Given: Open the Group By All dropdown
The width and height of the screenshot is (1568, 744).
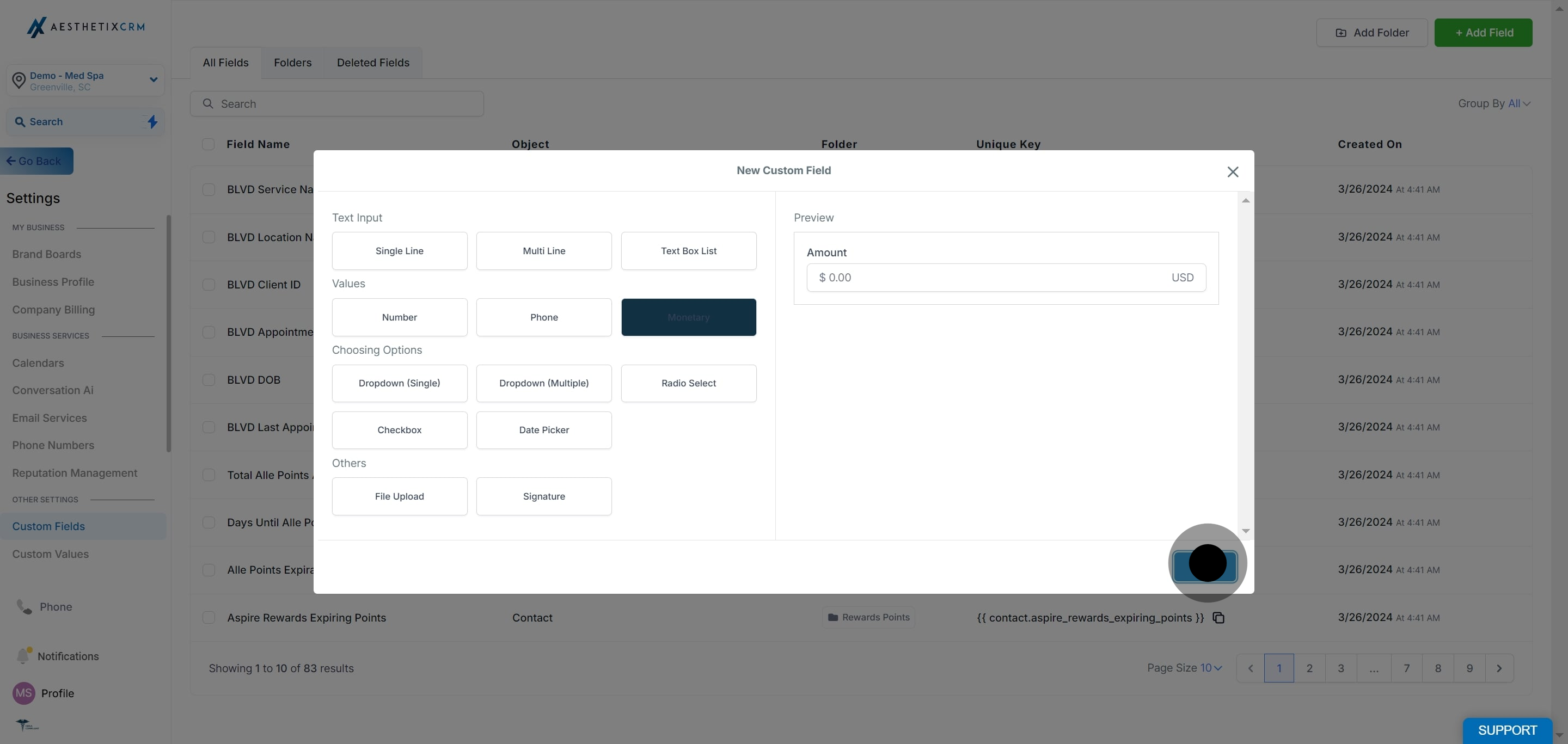Looking at the screenshot, I should tap(1518, 103).
